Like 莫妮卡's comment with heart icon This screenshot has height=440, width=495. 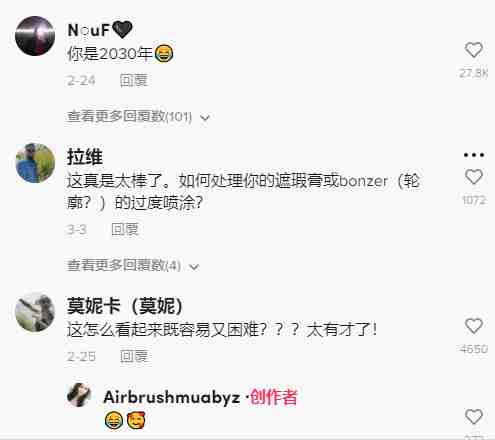pos(474,326)
